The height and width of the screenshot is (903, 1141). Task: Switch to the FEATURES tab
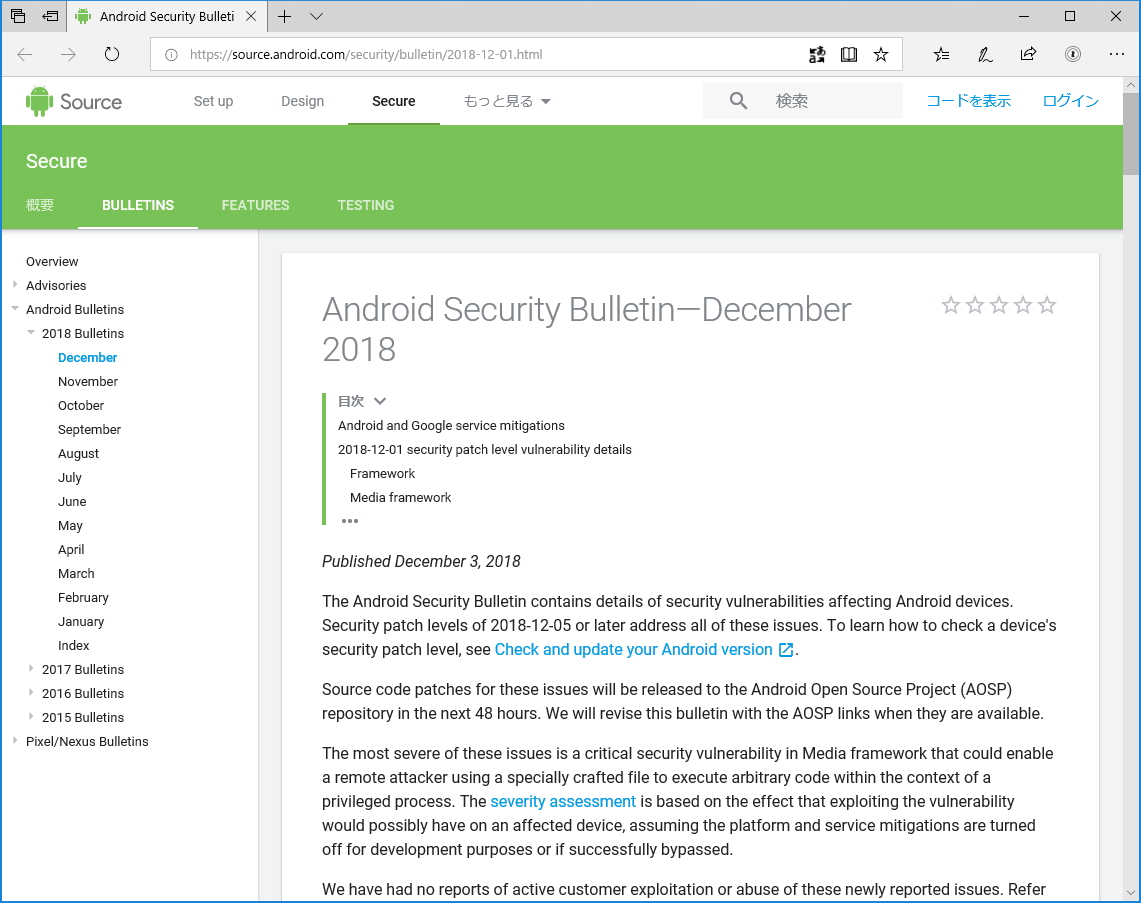255,205
